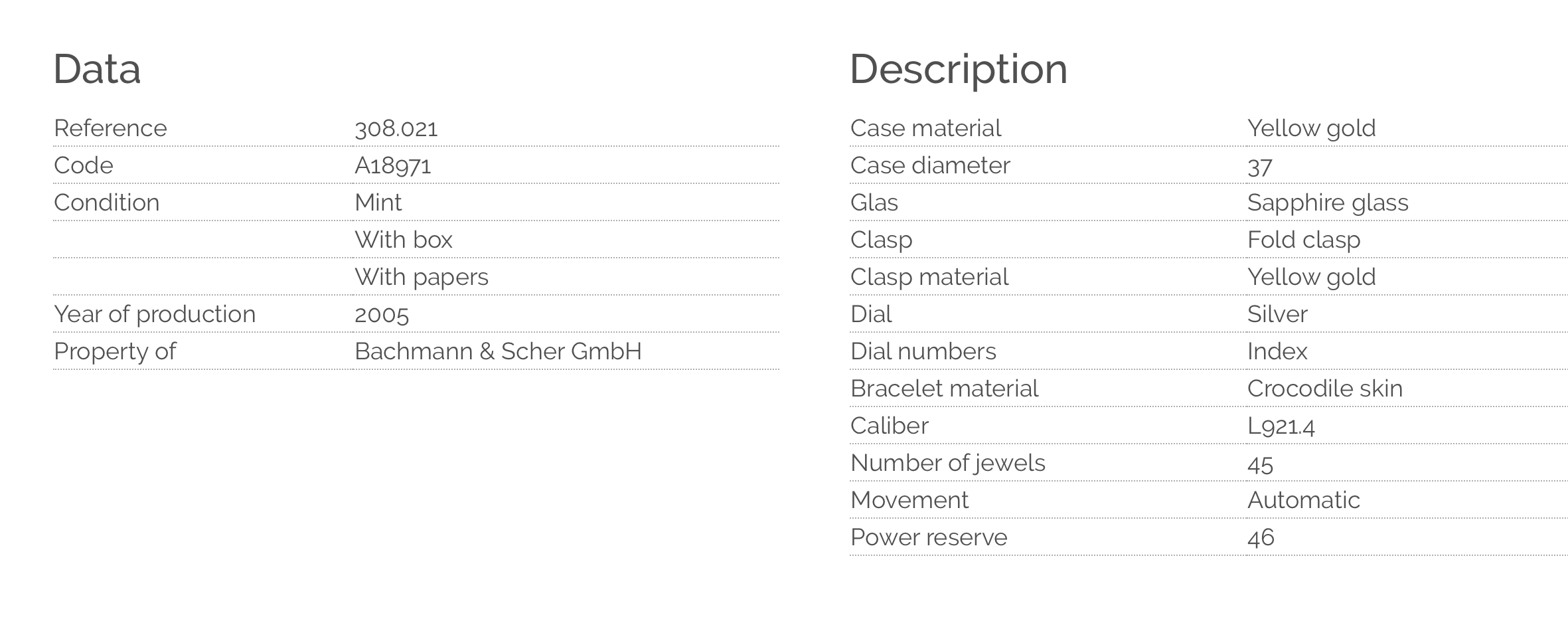
Task: Select the Sapphire glass value
Action: click(1328, 203)
